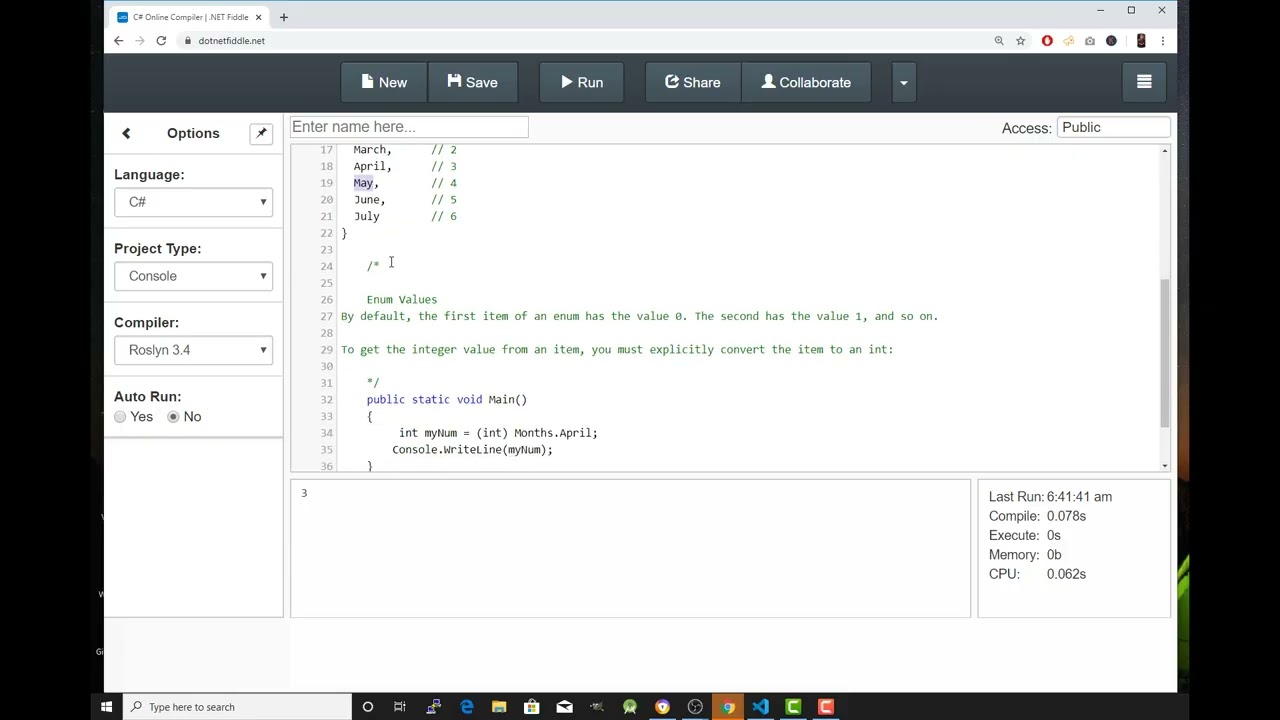Open the hamburger menu
The height and width of the screenshot is (720, 1280).
tap(1144, 83)
